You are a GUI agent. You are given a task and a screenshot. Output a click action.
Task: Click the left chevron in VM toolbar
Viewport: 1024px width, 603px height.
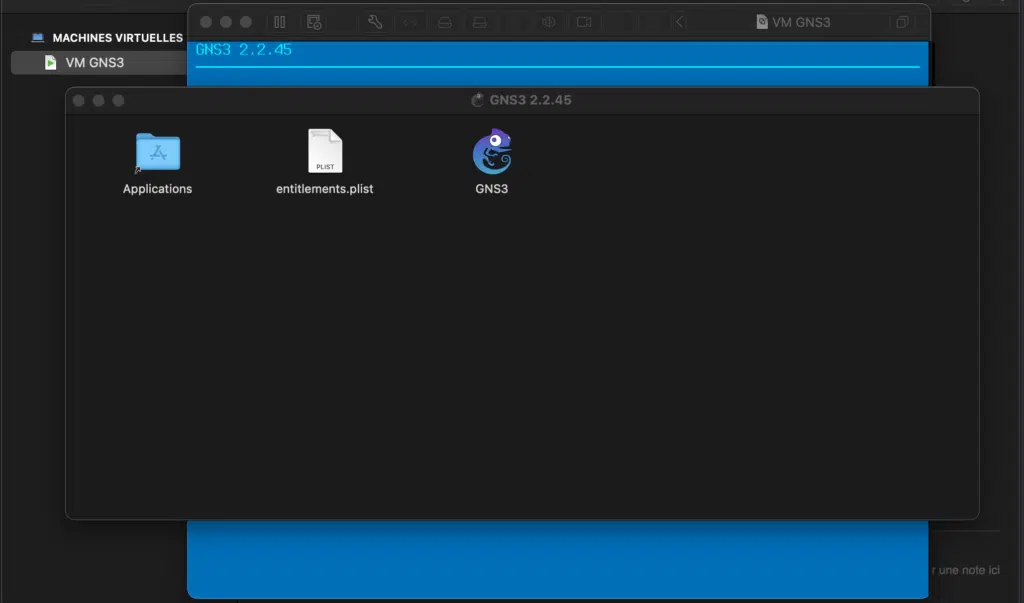(679, 22)
